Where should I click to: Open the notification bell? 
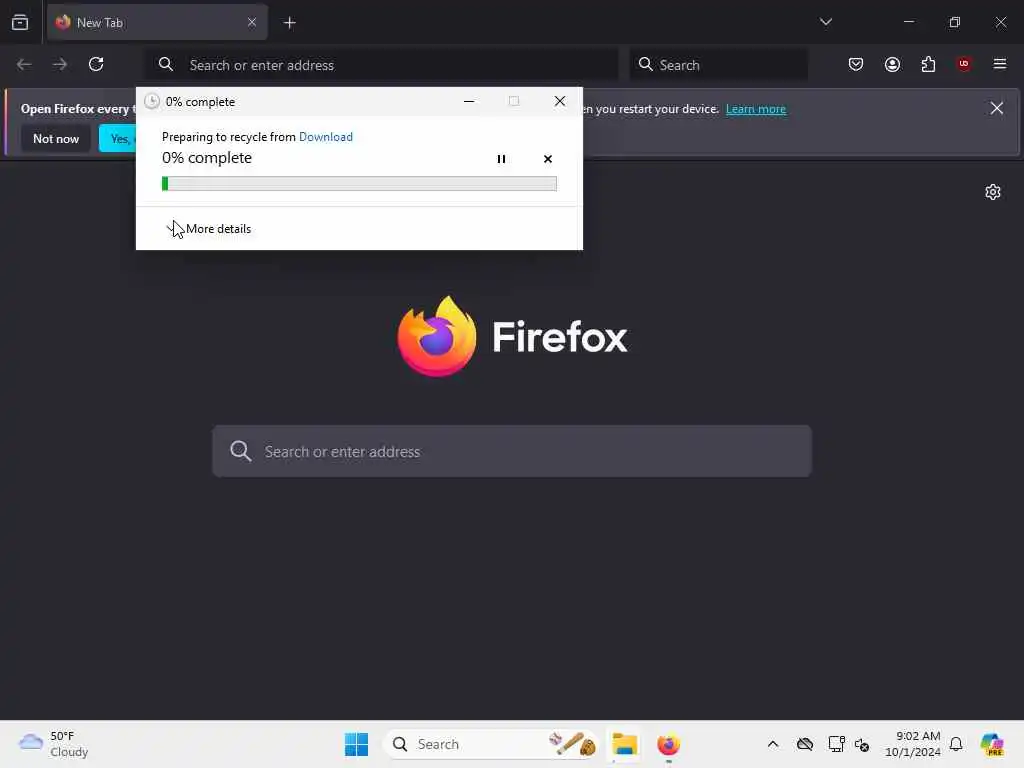click(956, 744)
